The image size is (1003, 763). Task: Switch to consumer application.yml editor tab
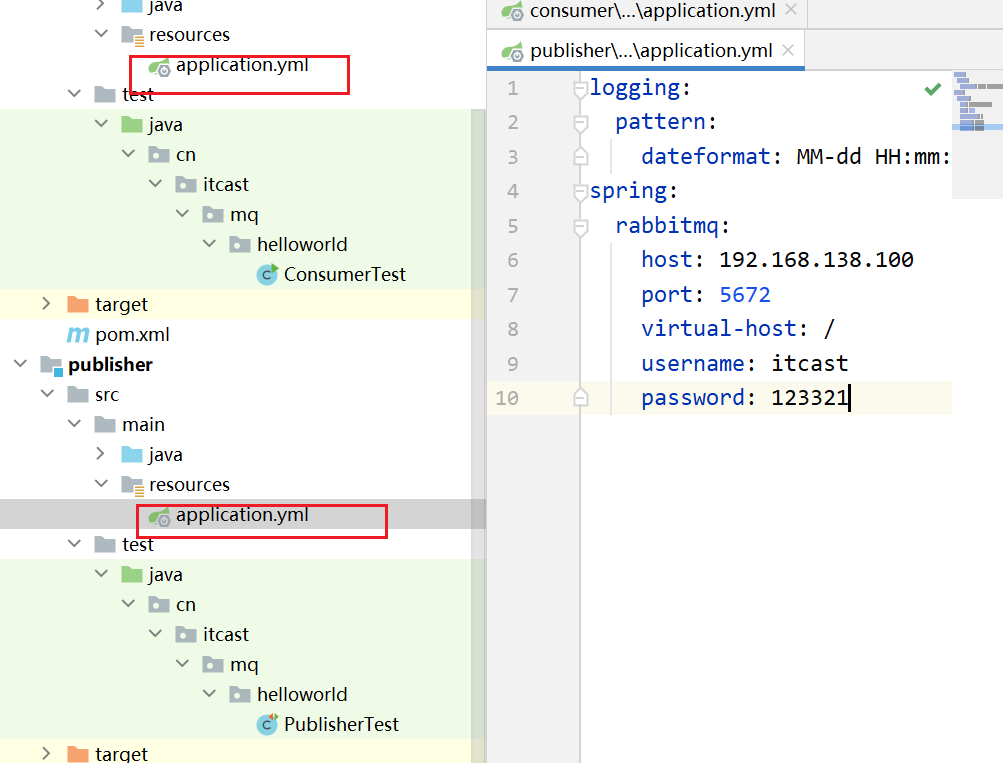[647, 12]
